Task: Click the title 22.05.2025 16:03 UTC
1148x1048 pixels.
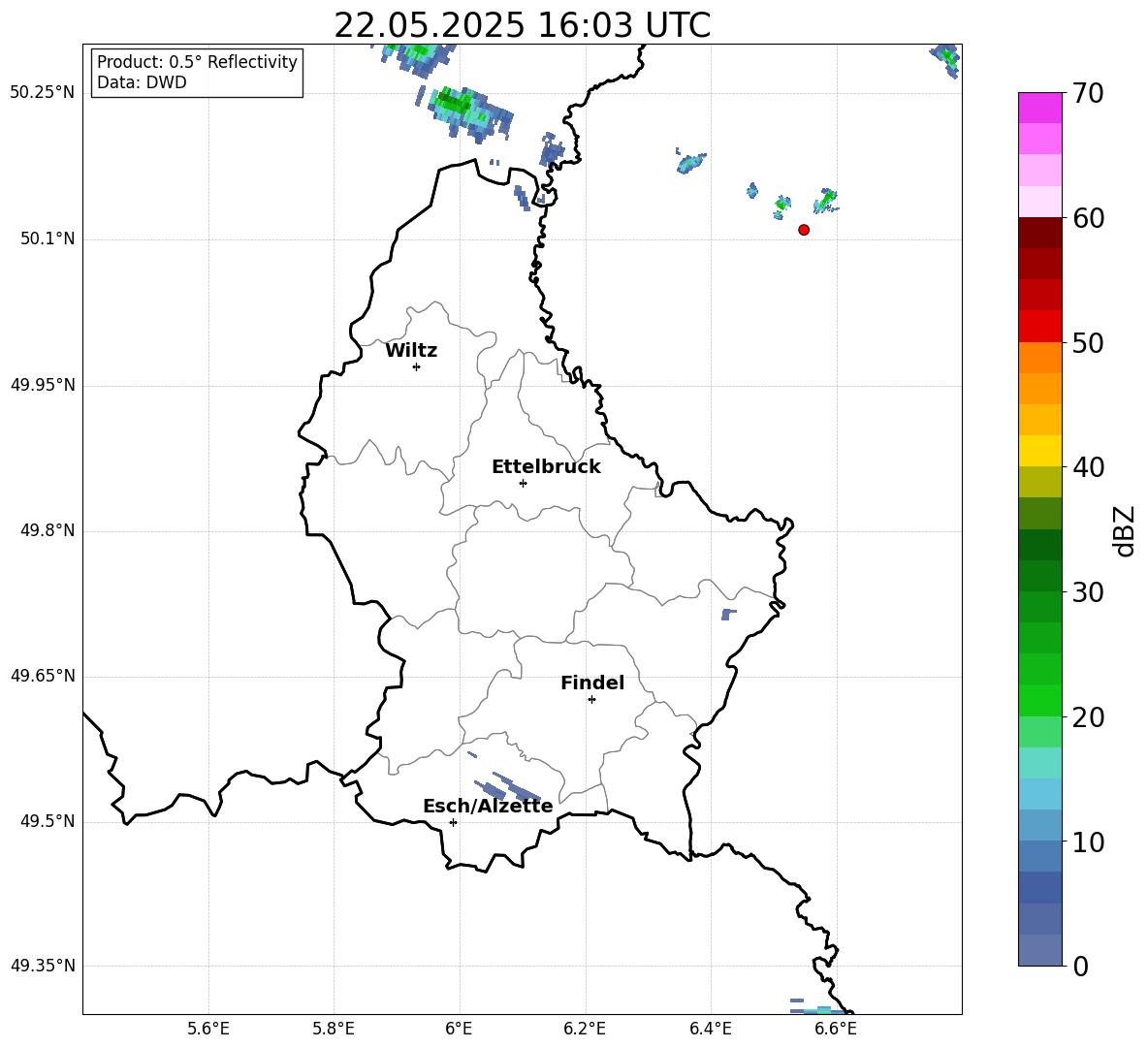Action: tap(522, 25)
